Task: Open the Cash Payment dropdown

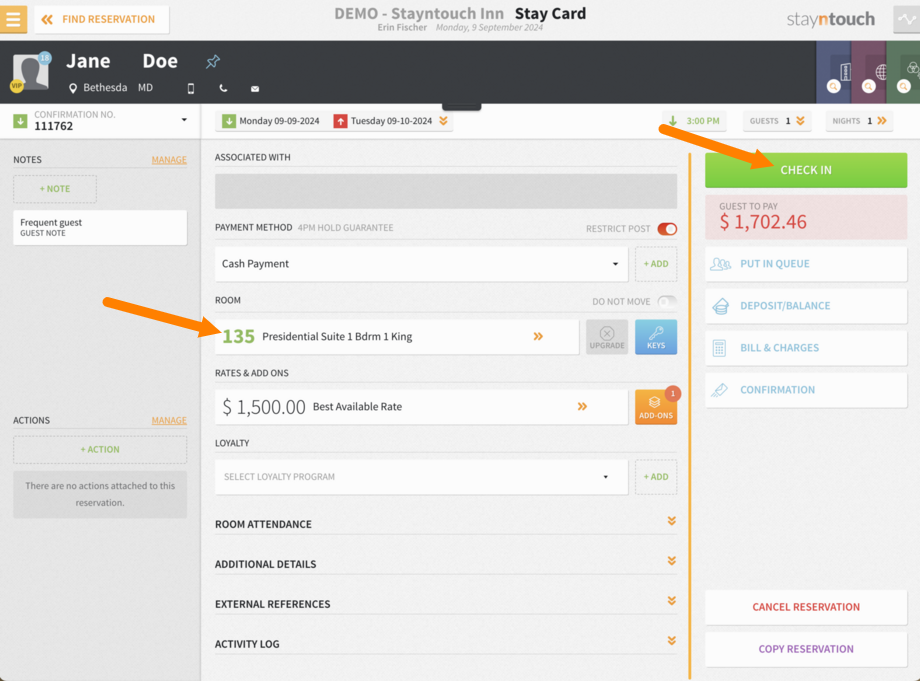Action: point(421,264)
